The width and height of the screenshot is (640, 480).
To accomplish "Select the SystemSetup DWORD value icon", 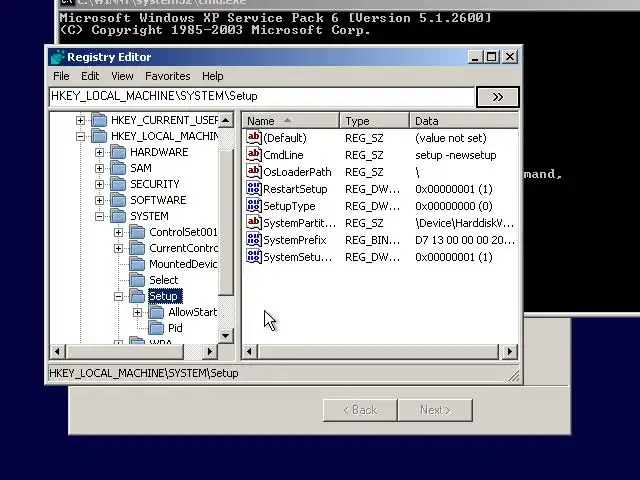I will (x=253, y=257).
